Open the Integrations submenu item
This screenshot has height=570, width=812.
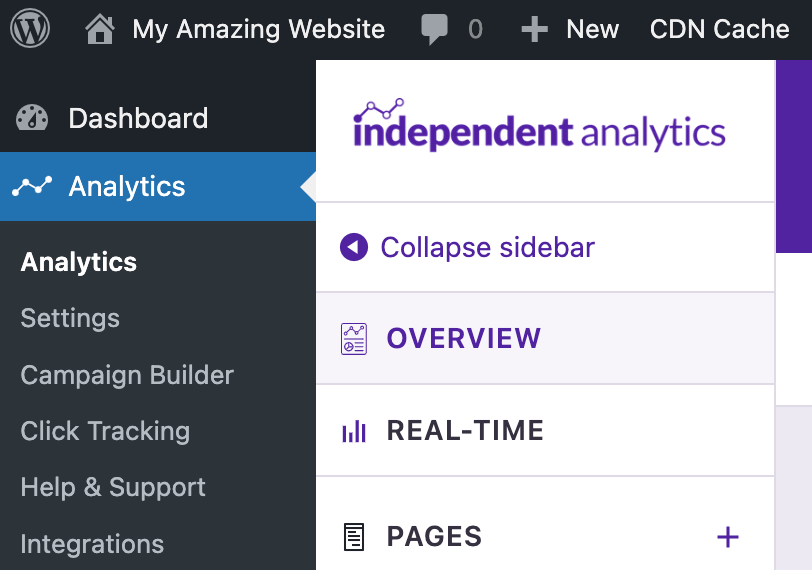coord(92,544)
